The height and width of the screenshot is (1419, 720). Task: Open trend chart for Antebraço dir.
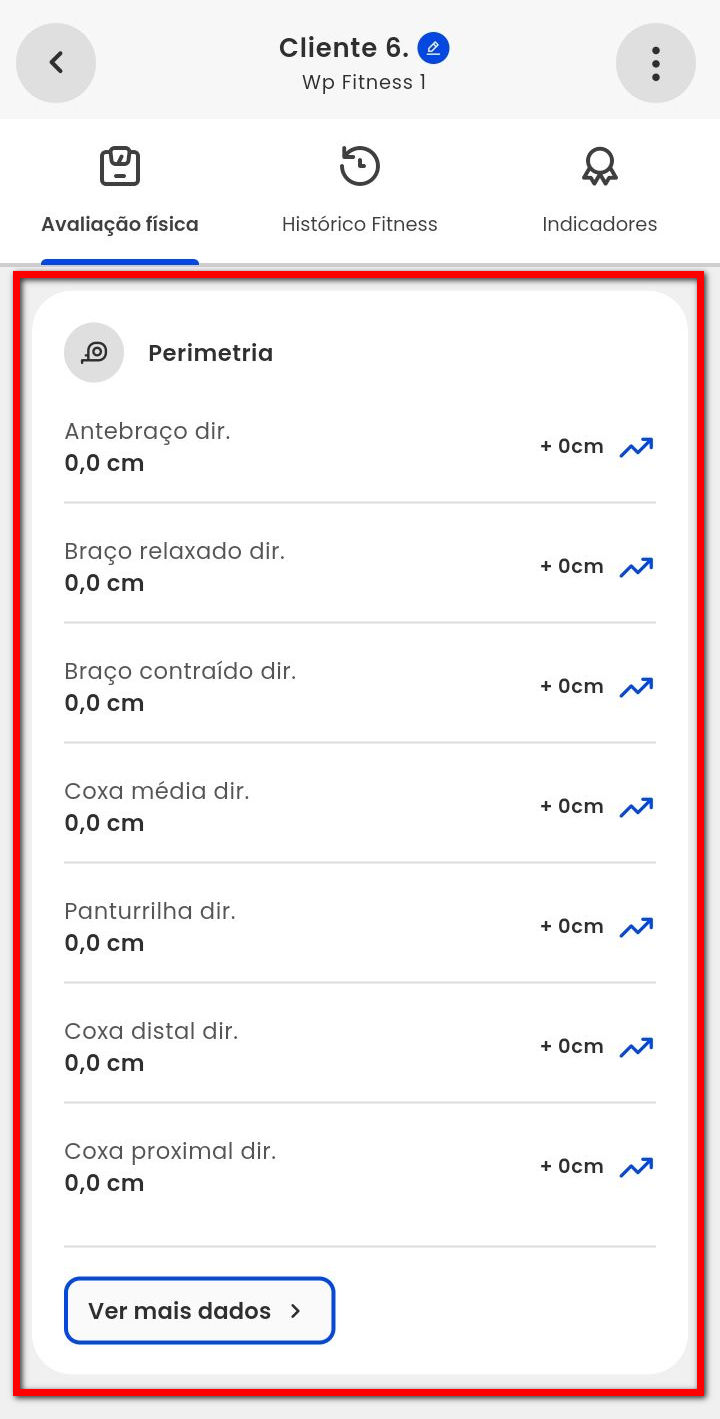(636, 447)
